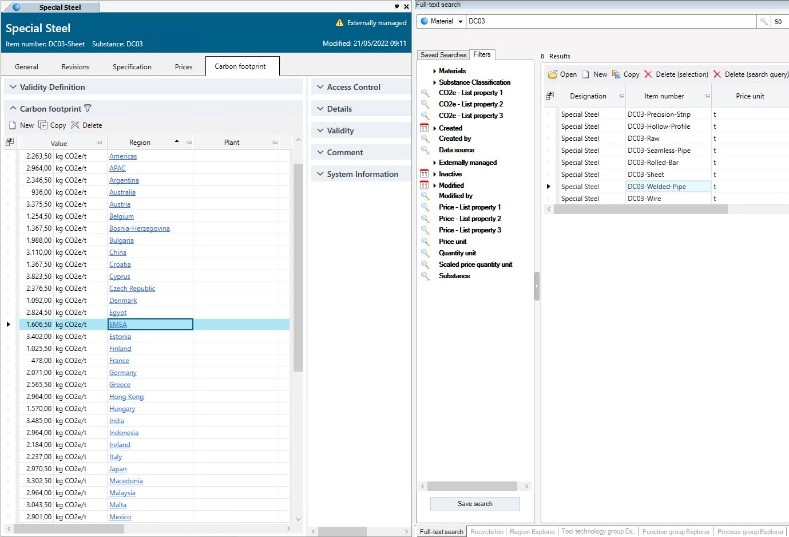The height and width of the screenshot is (537, 789).
Task: Expand the Access Control section
Action: 320,87
